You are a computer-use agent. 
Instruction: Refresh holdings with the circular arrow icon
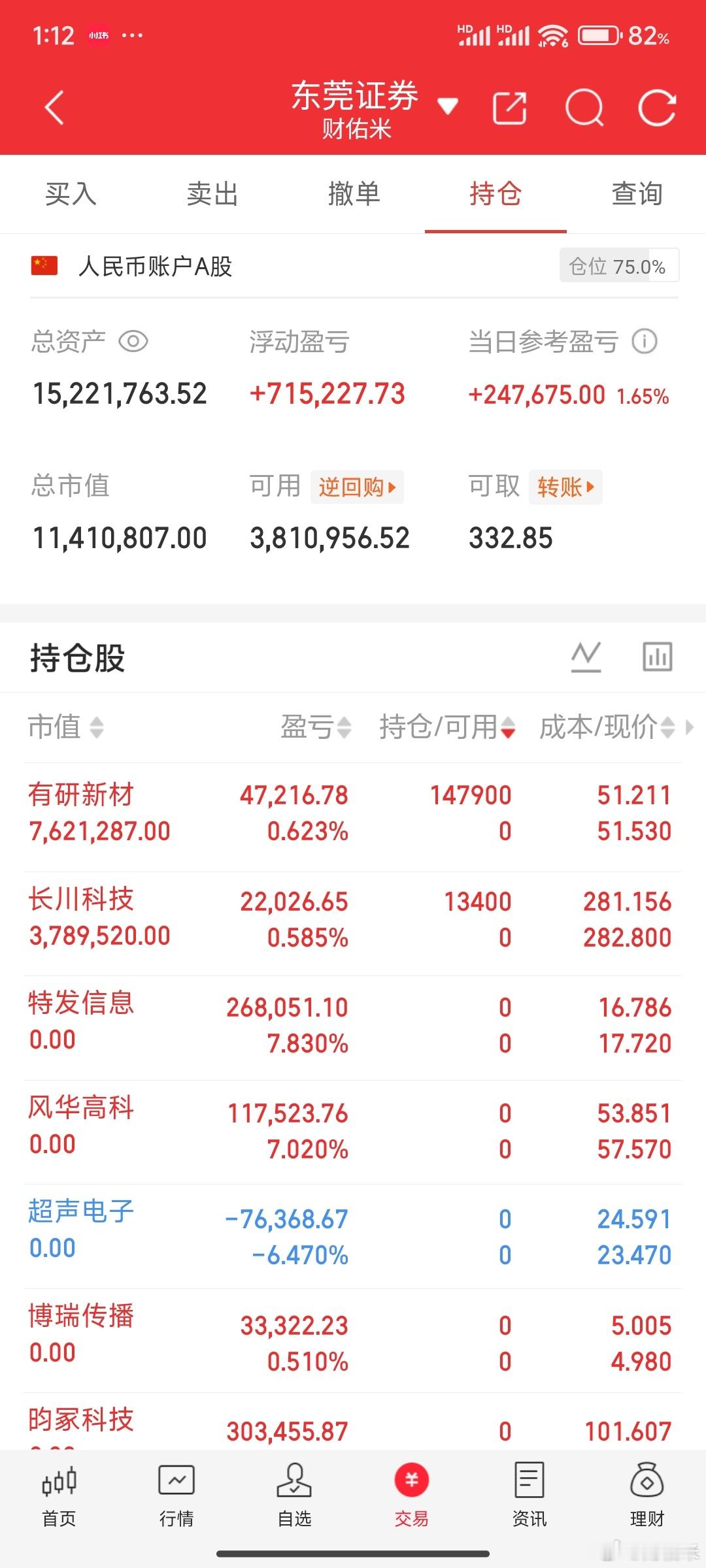pos(657,108)
